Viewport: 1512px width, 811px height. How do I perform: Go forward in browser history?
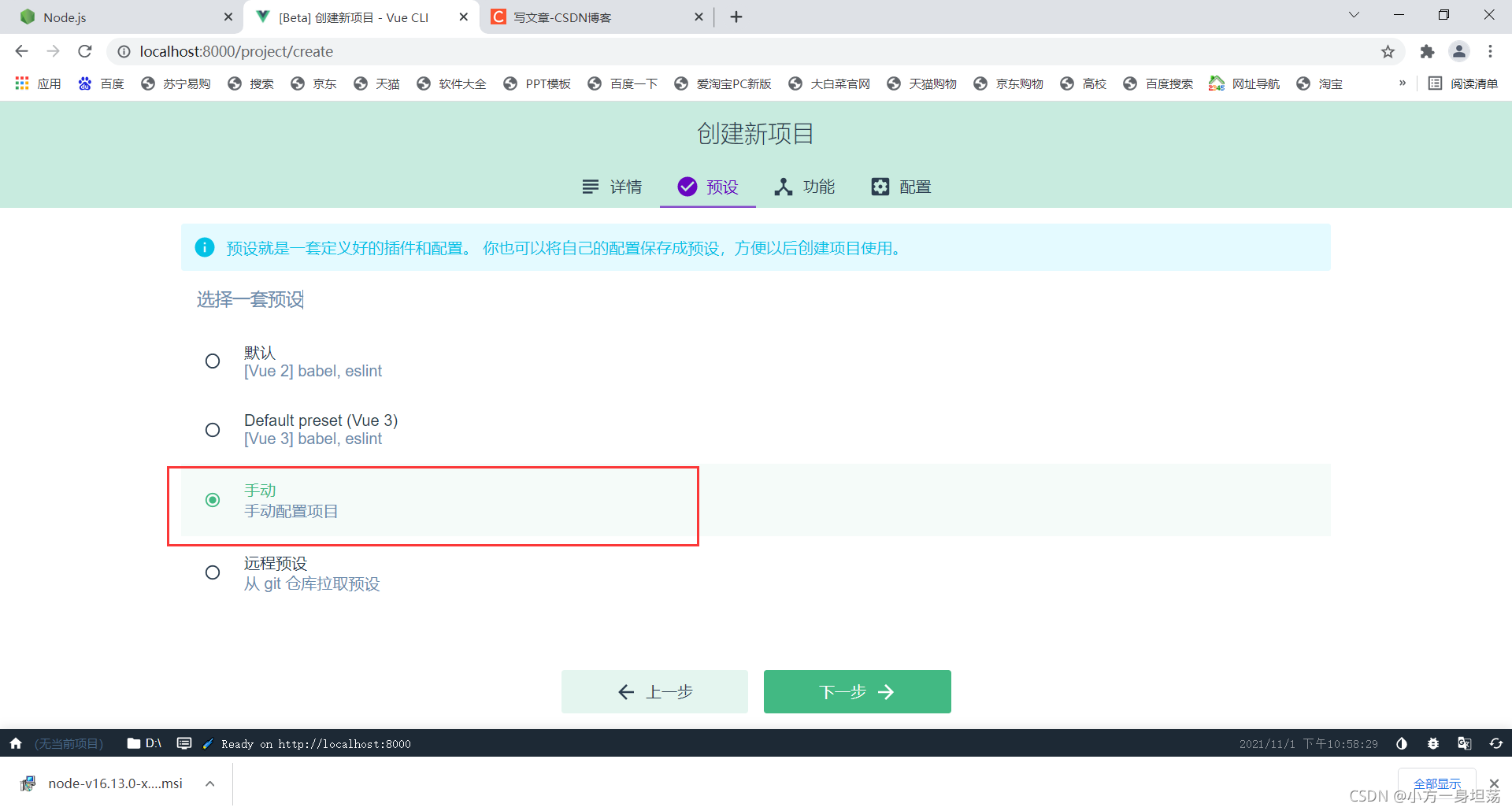point(54,51)
